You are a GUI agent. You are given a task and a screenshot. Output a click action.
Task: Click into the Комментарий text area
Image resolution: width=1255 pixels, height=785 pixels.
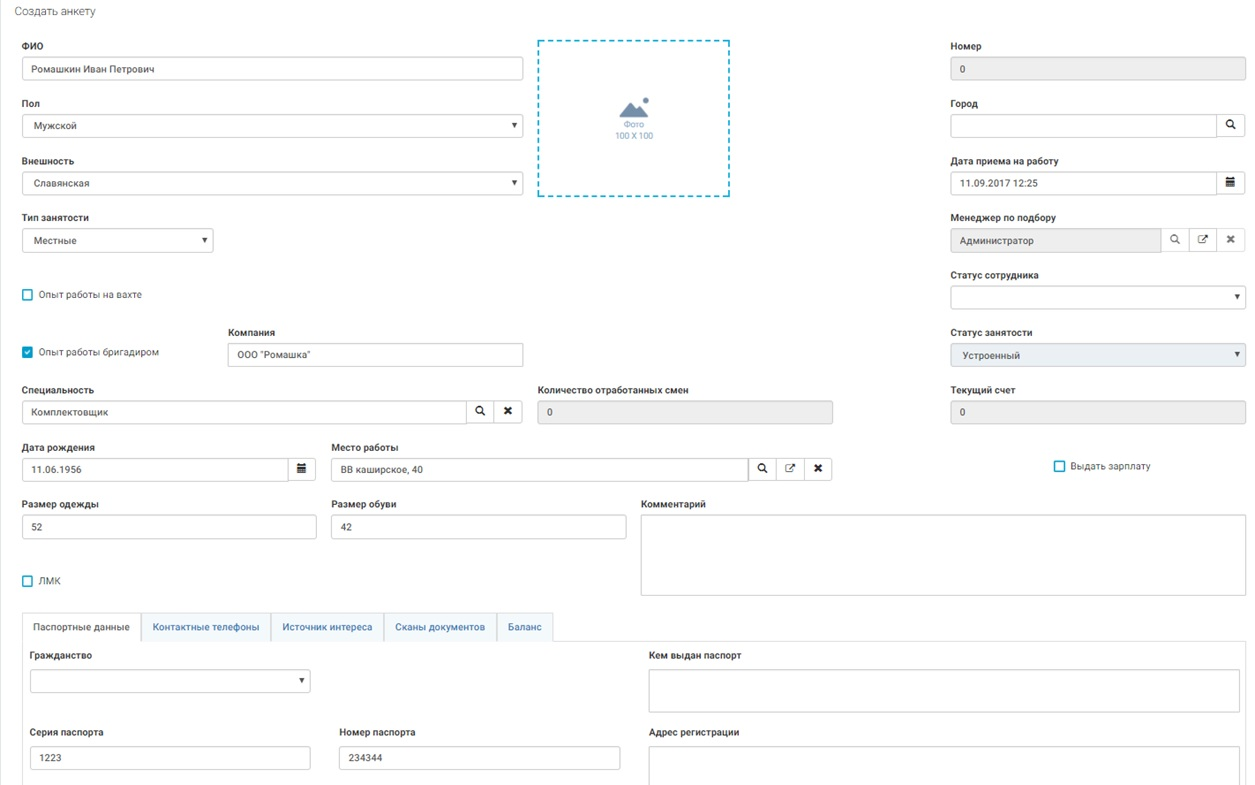[x=942, y=555]
